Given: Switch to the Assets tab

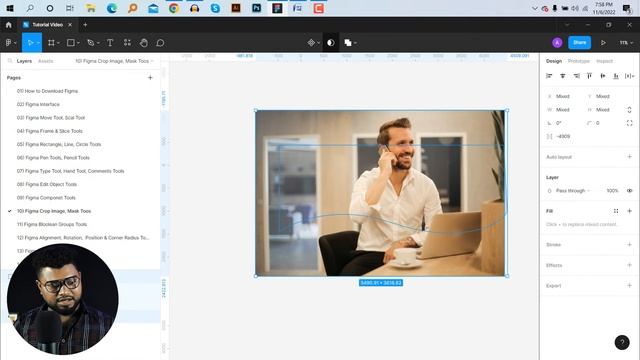Looking at the screenshot, I should [45, 61].
